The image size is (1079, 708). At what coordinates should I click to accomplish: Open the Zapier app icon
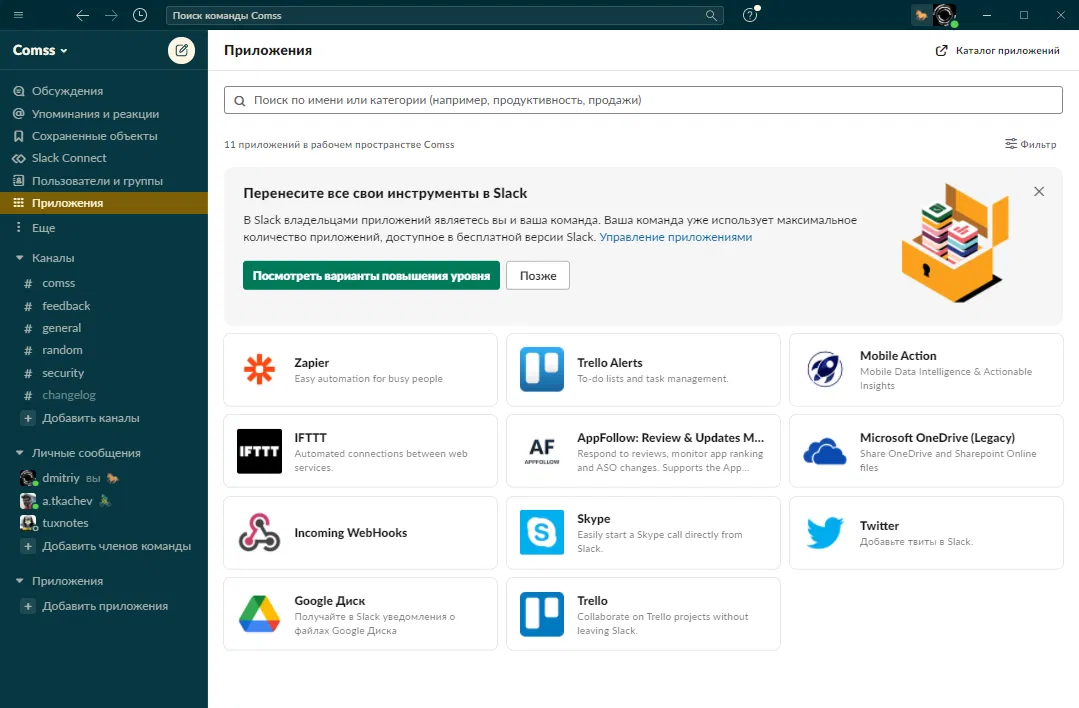260,370
